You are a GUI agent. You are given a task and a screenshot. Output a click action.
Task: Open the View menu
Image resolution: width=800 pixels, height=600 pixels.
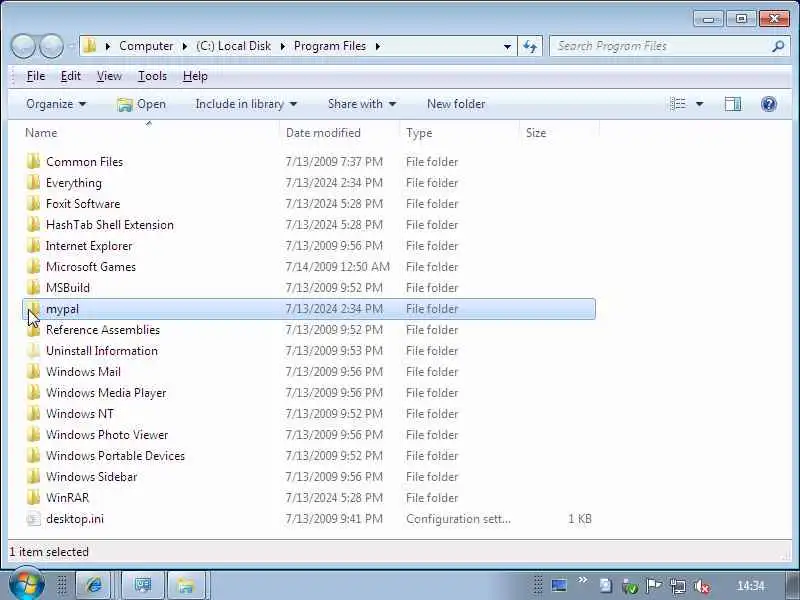click(x=109, y=76)
